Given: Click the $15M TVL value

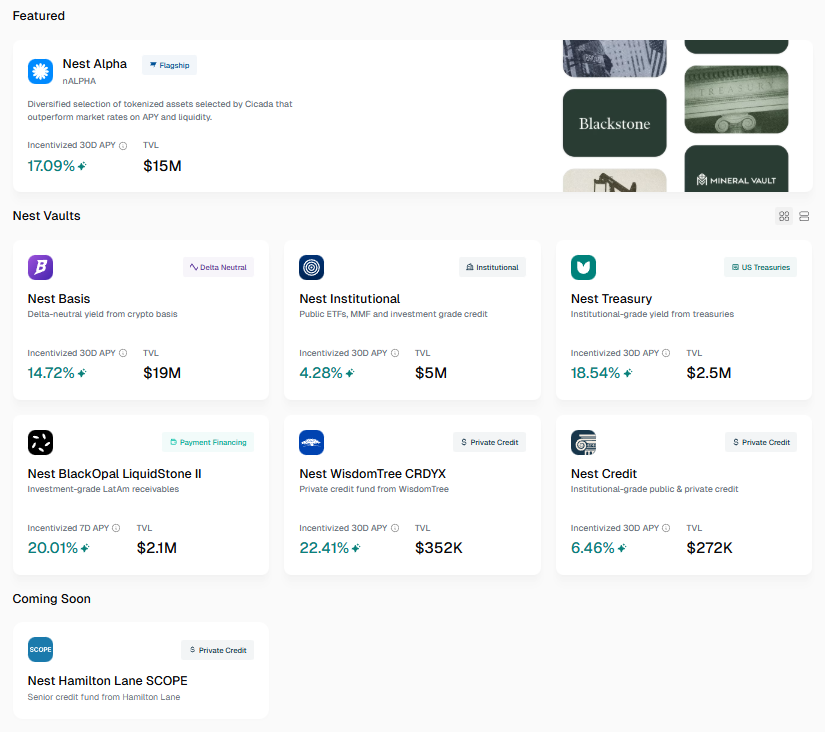Looking at the screenshot, I should pyautogui.click(x=163, y=166).
